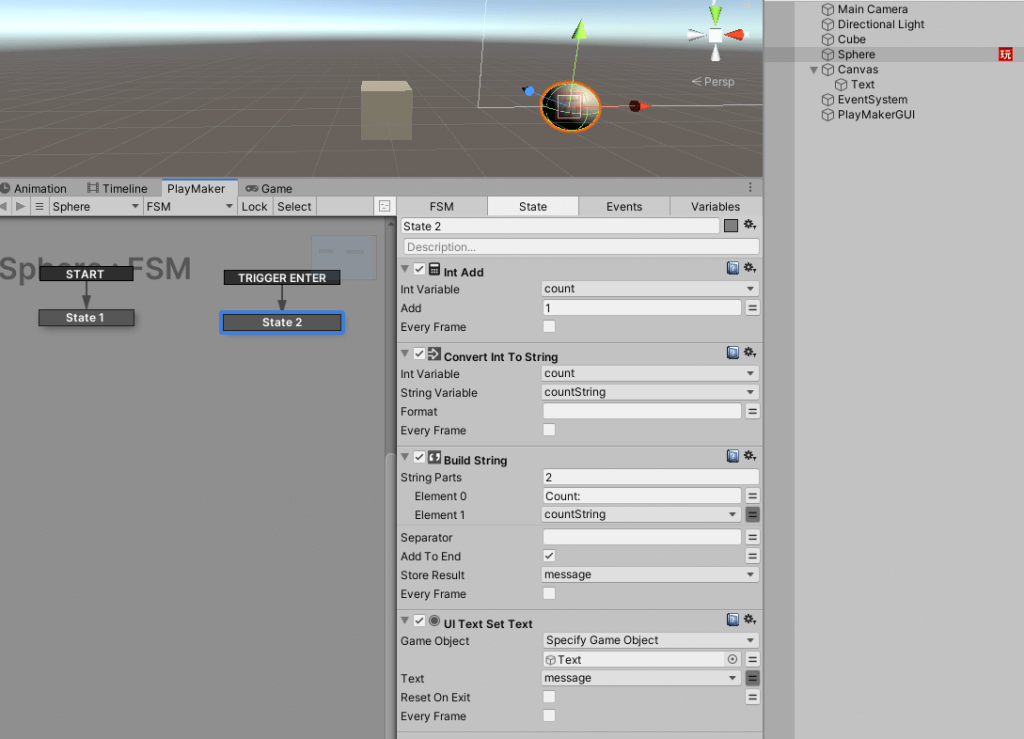Open the Specify Game Object dropdown
The height and width of the screenshot is (739, 1024).
(x=650, y=640)
